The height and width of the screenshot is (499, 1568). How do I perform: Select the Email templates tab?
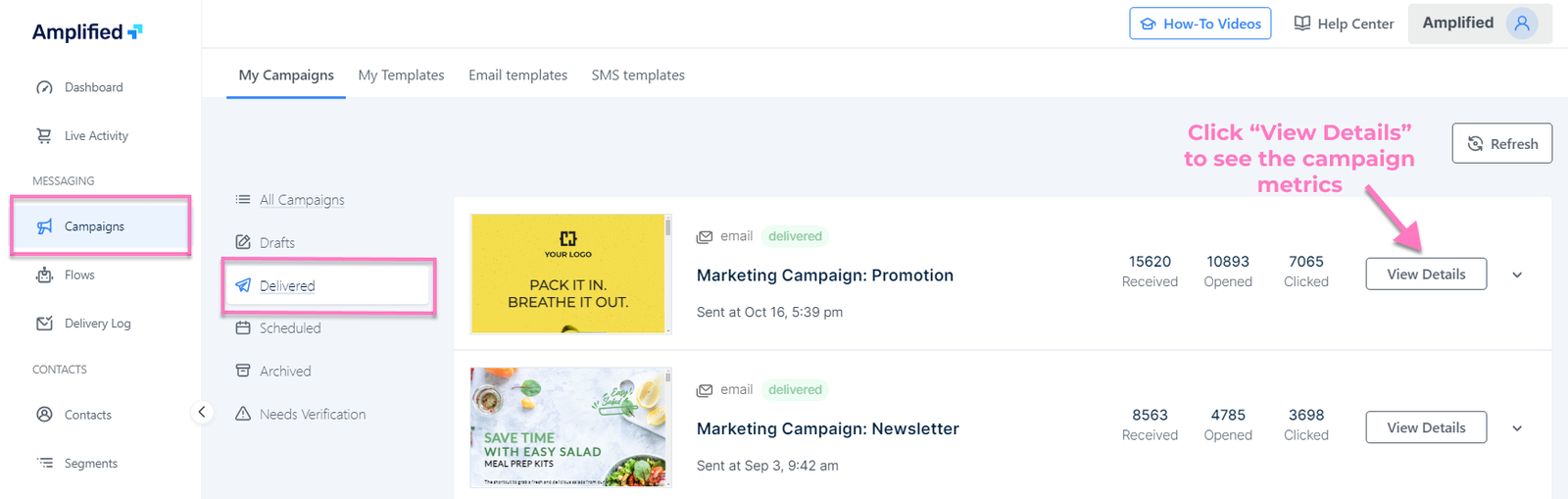pos(517,75)
